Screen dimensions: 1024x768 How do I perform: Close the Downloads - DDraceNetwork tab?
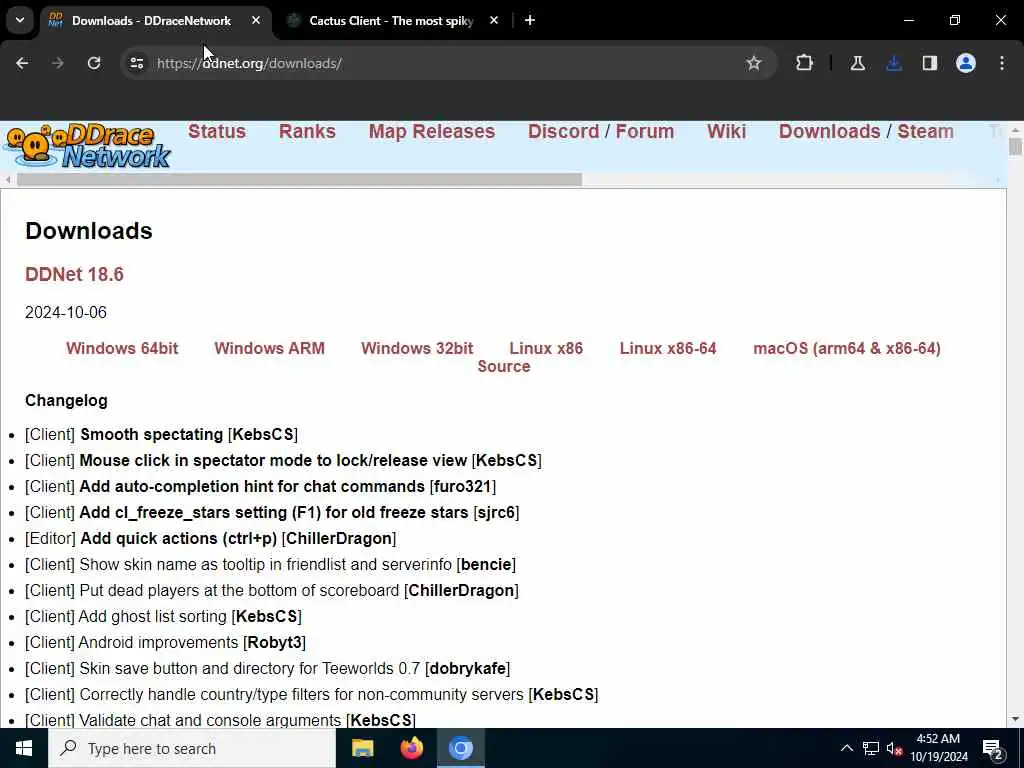coord(256,20)
